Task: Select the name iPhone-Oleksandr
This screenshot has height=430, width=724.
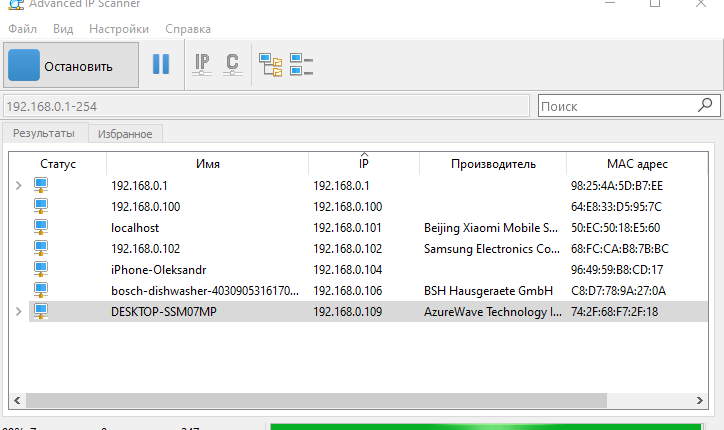Action: click(158, 270)
